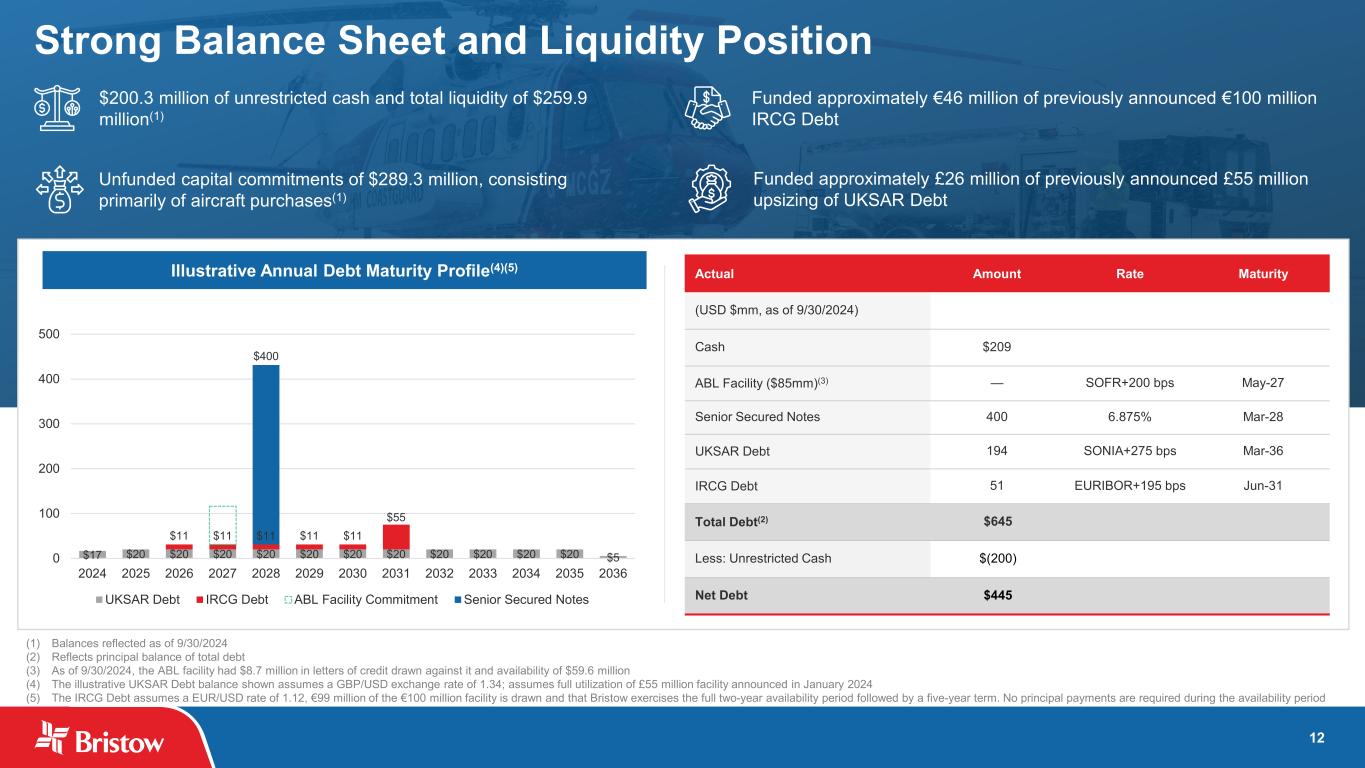Click the gear dollar hand icon
Viewport: 1365px width, 768px height.
711,188
